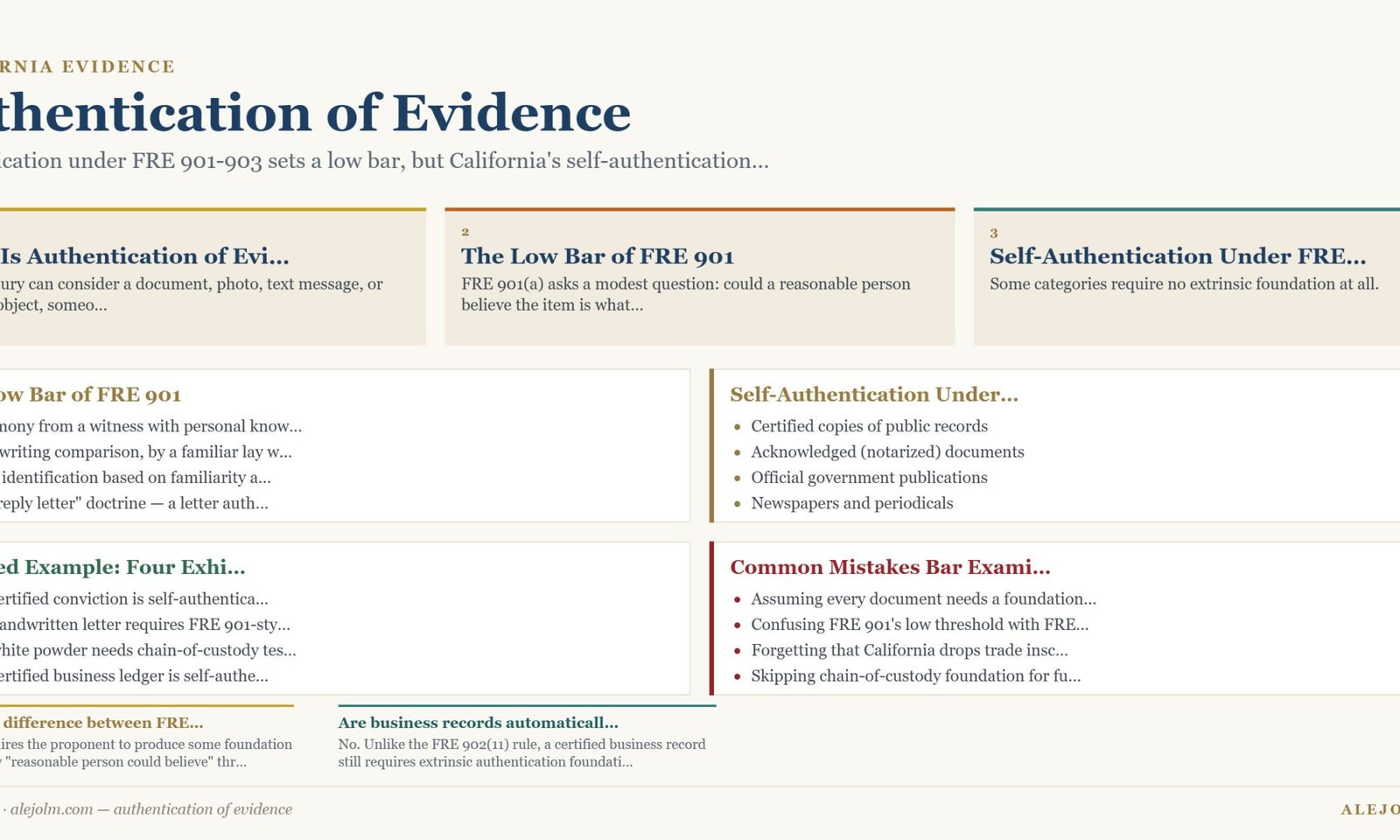
Task: Click 'Are business records automaticall...' question
Action: coord(478,723)
